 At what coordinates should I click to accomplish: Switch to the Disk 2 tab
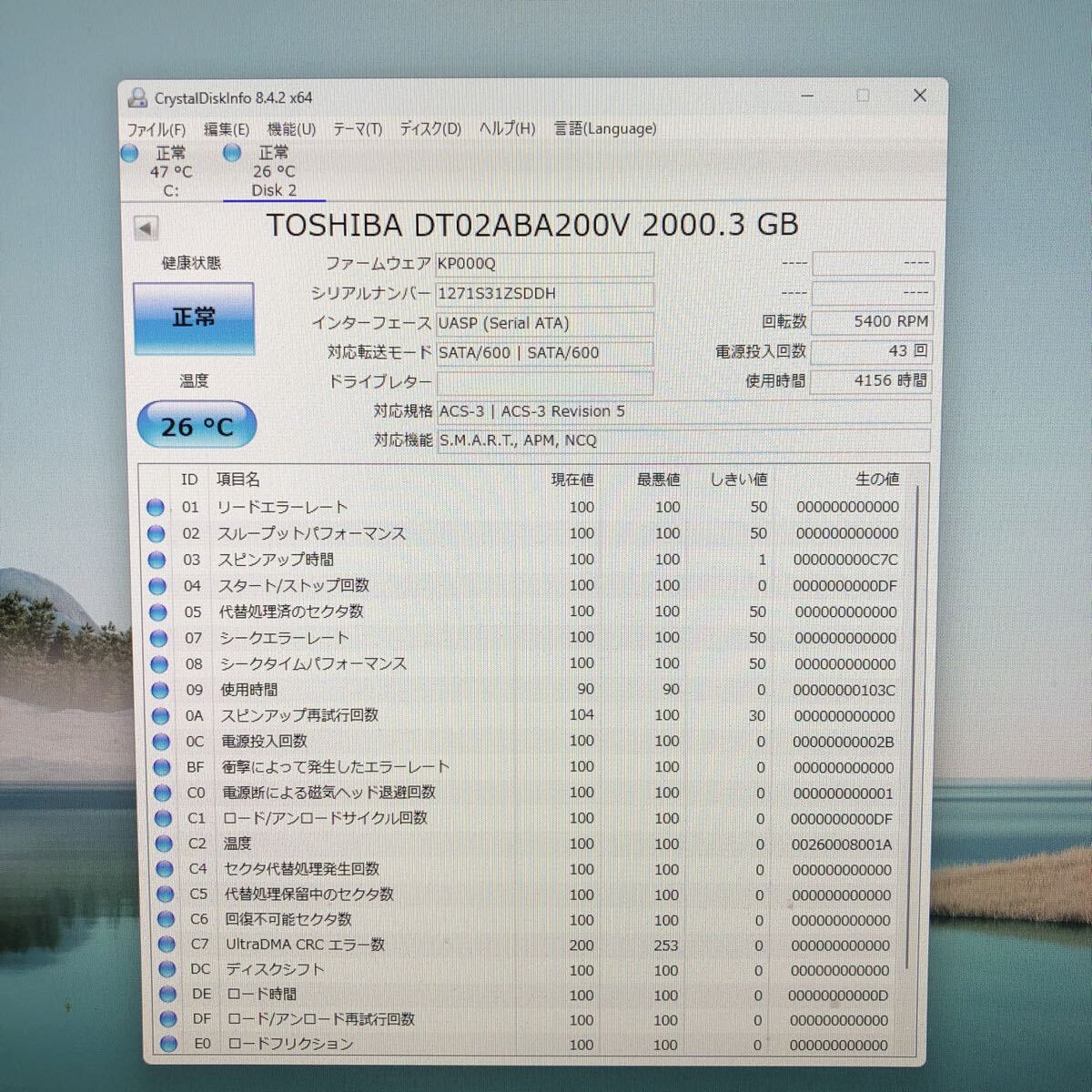pos(274,172)
